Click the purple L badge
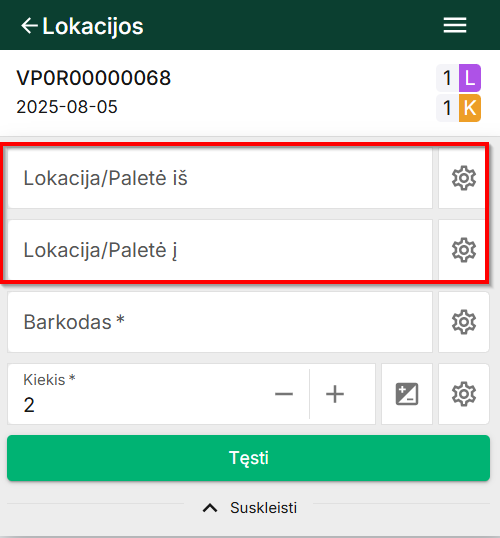Screen dimensions: 500x538 coord(470,78)
